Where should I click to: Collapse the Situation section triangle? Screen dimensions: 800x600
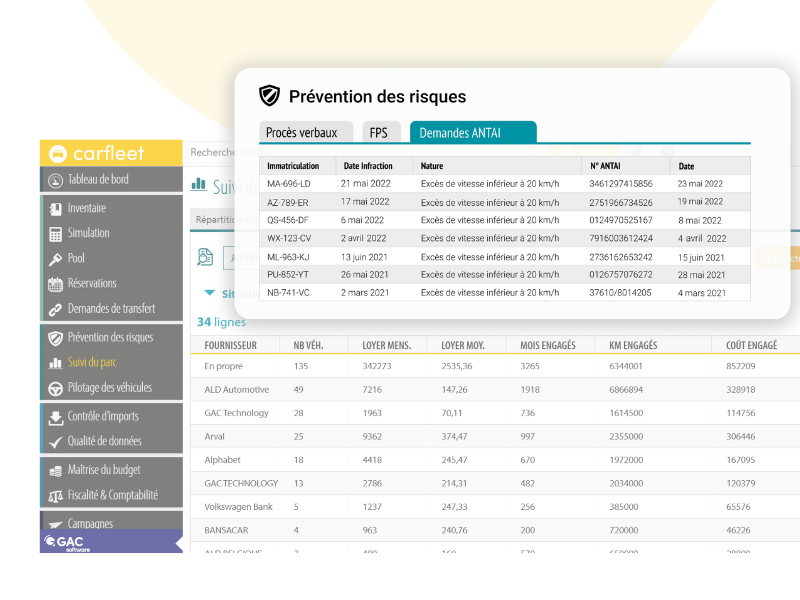(209, 293)
